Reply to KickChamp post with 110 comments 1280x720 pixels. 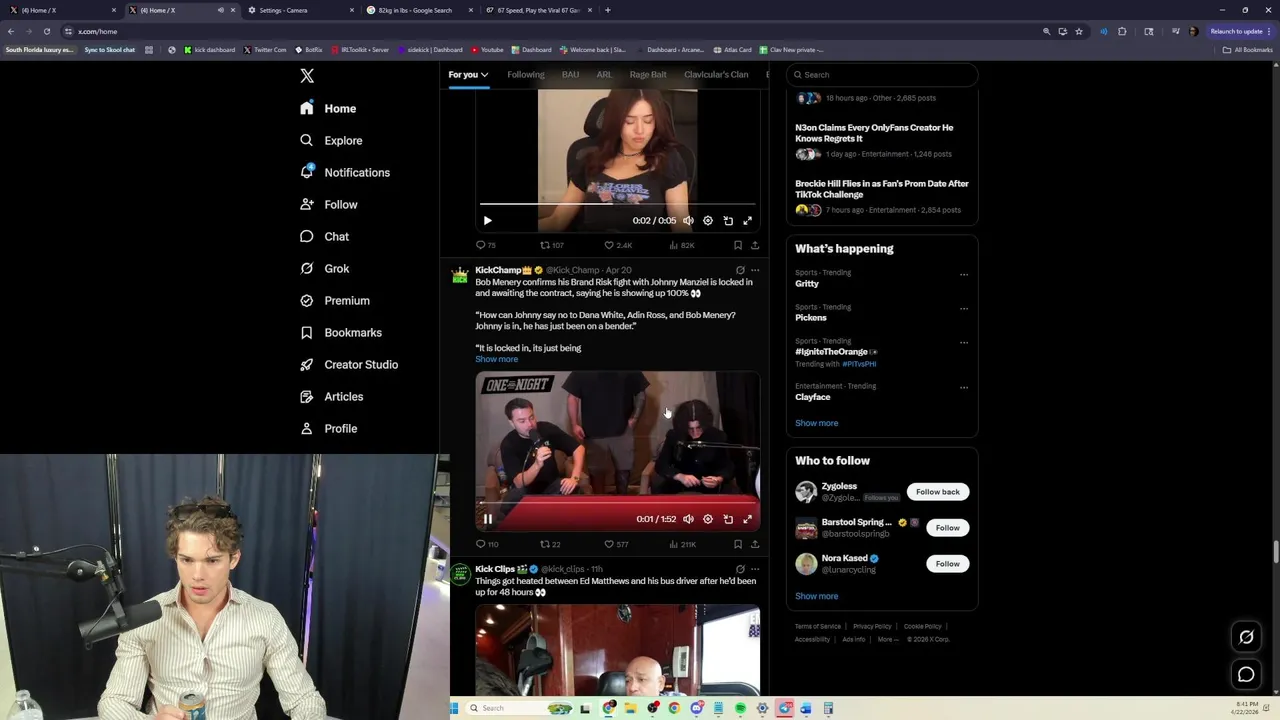(487, 544)
